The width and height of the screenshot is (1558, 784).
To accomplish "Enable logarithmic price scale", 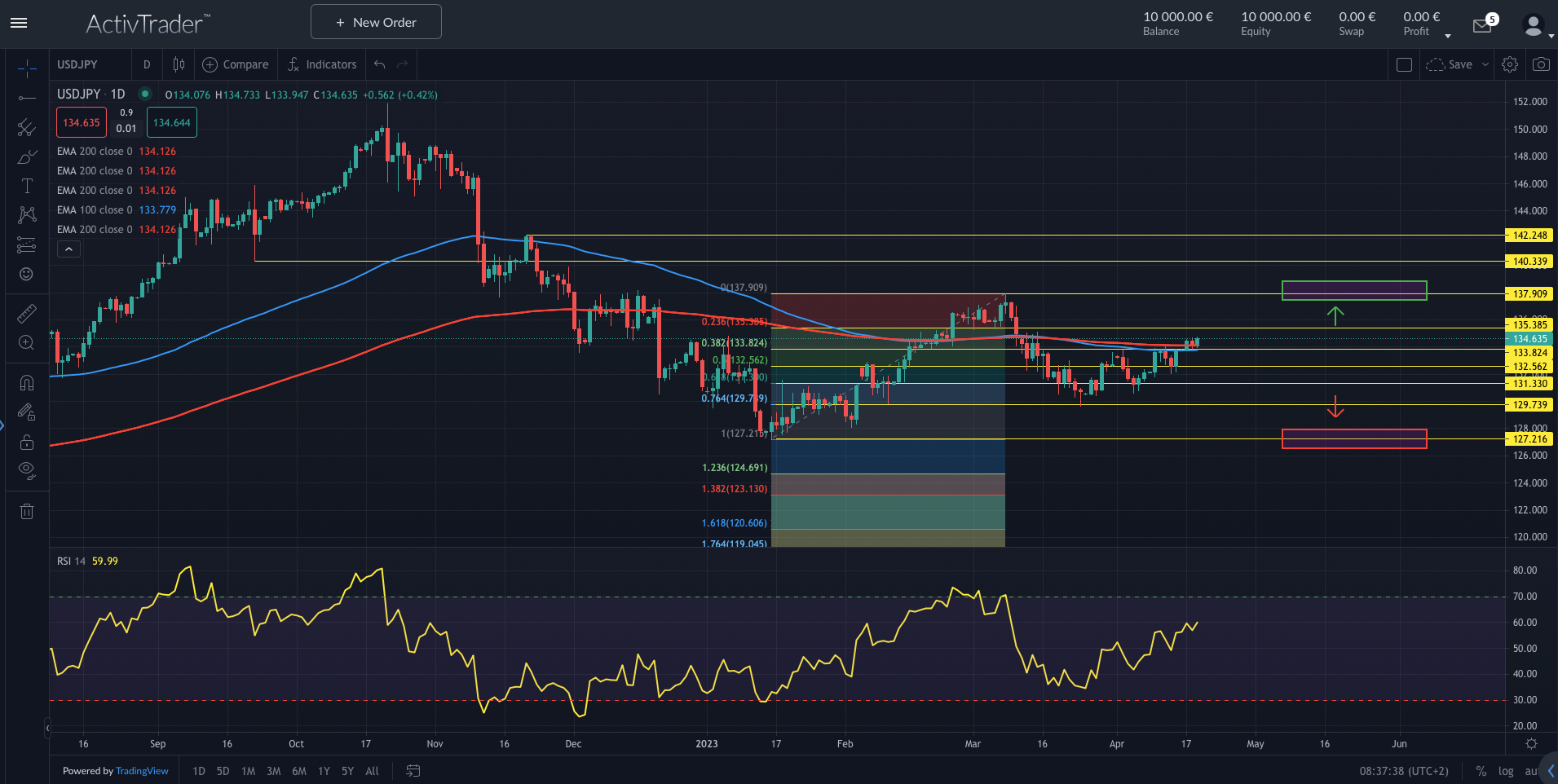I will coord(1504,771).
